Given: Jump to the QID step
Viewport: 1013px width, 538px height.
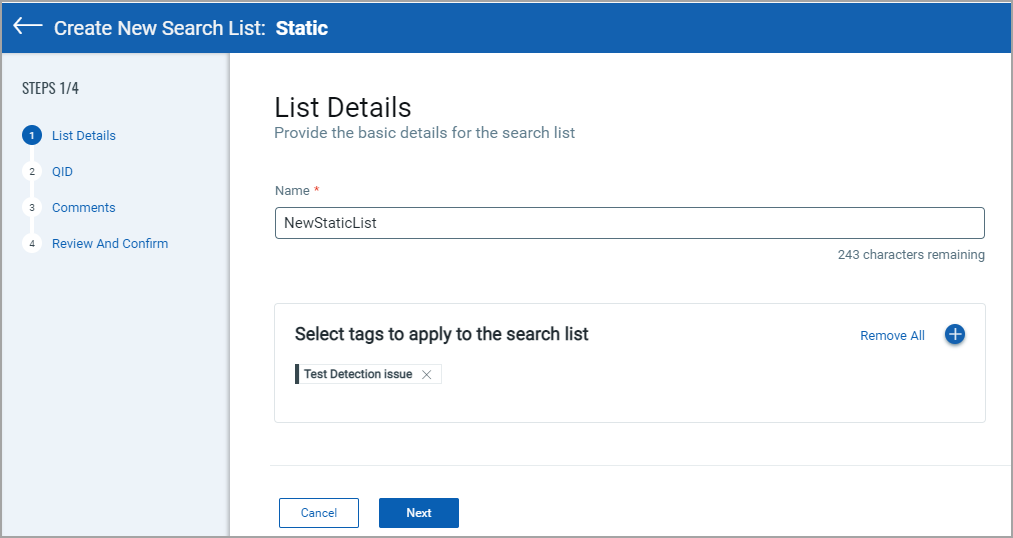Looking at the screenshot, I should coord(63,172).
